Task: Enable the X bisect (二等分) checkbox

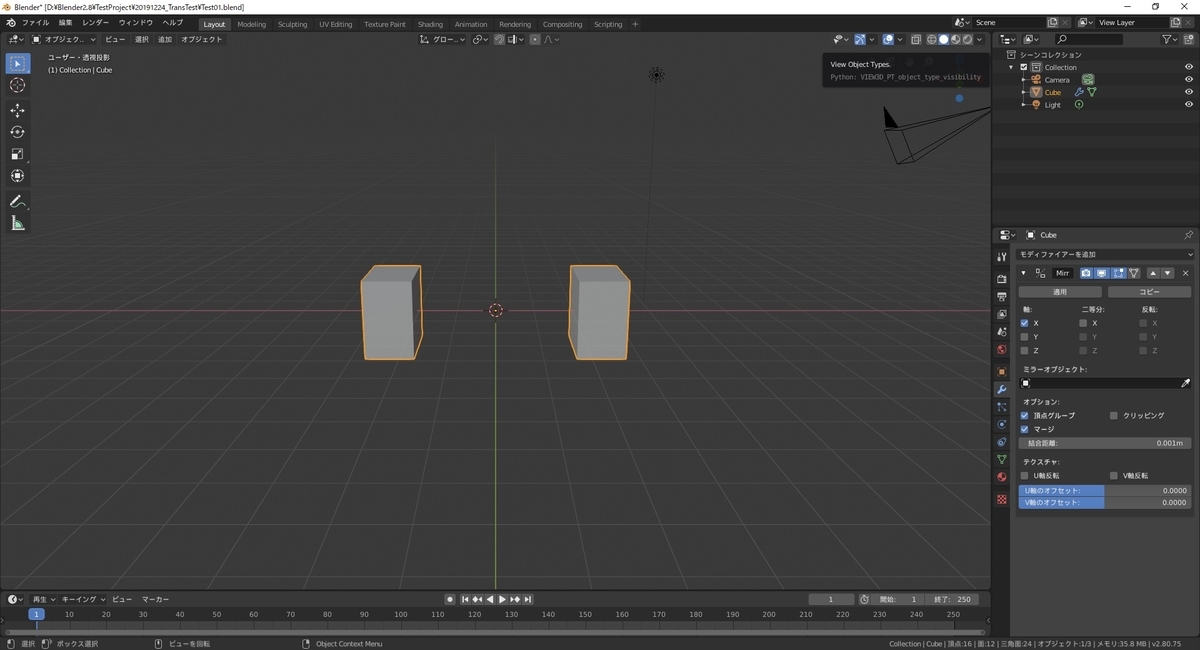Action: point(1083,323)
